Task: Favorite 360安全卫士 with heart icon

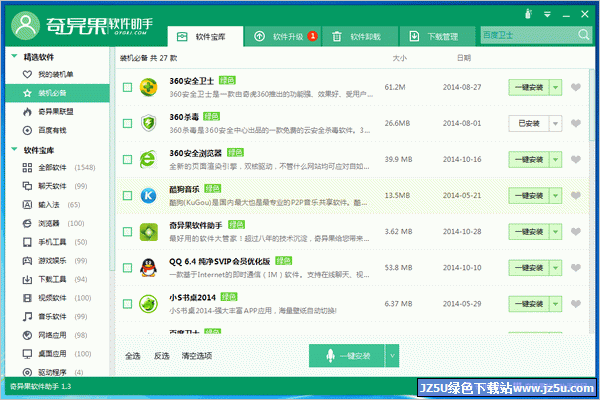Action: pos(576,87)
